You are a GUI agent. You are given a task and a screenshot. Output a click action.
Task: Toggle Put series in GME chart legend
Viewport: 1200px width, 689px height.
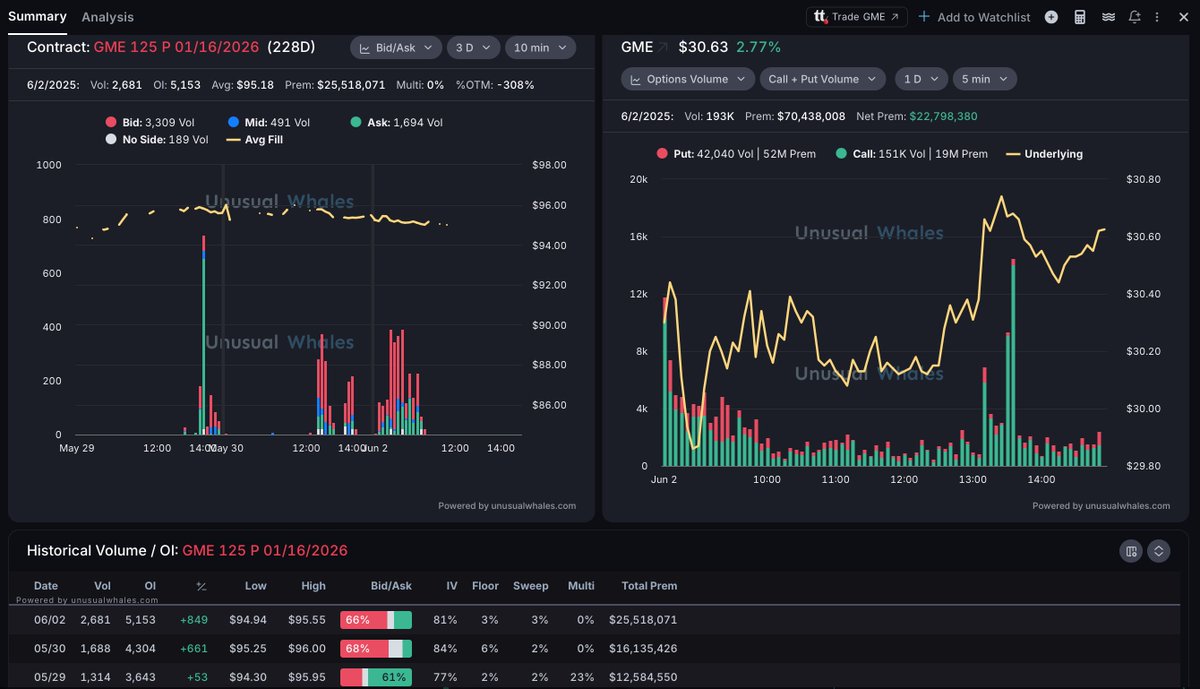735,154
